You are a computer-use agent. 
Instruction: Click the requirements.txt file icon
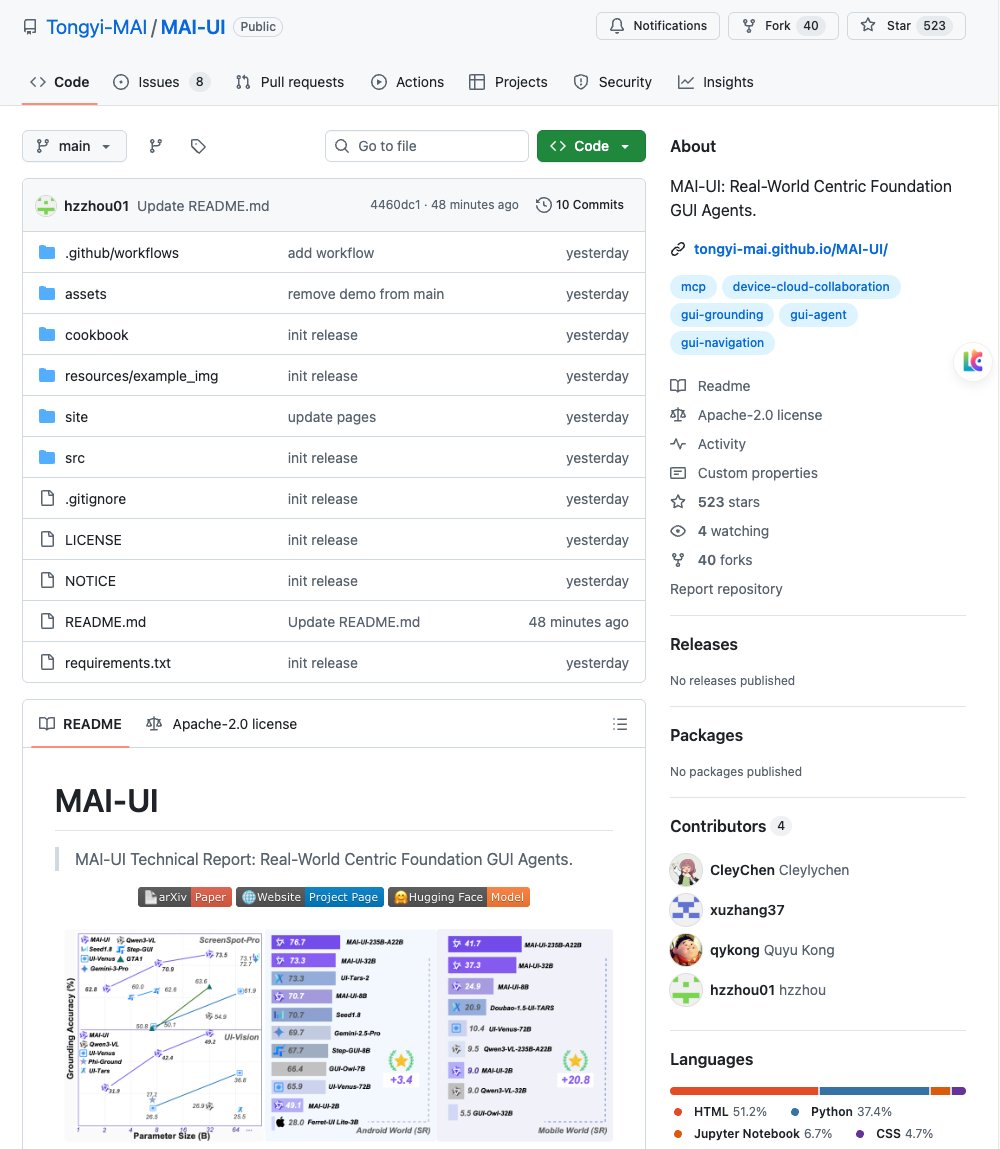(x=48, y=662)
